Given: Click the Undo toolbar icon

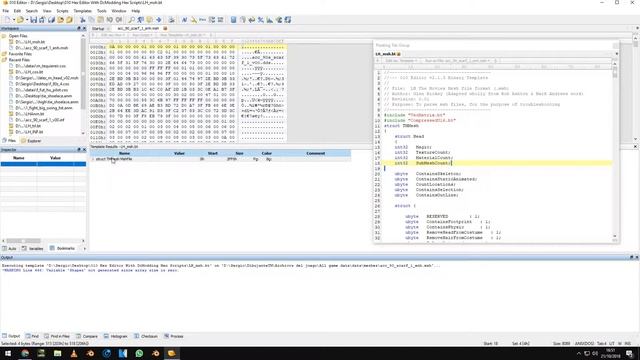Looking at the screenshot, I should click(x=109, y=20).
